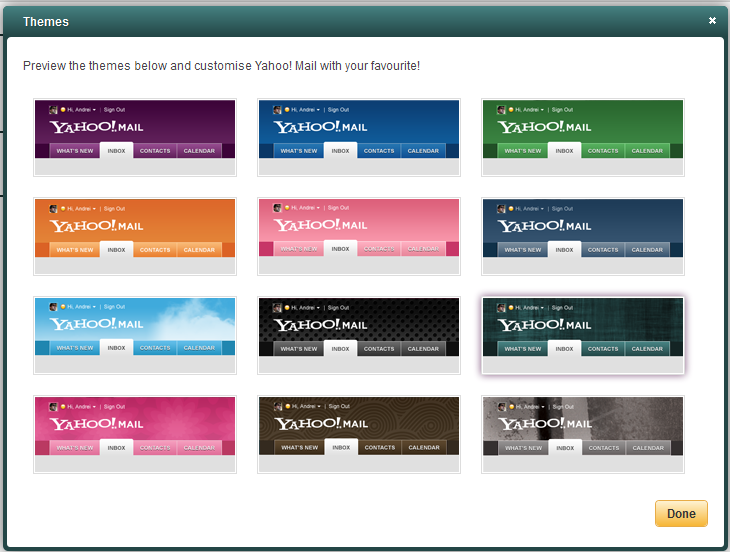
Task: Click the Done button
Action: tap(681, 513)
